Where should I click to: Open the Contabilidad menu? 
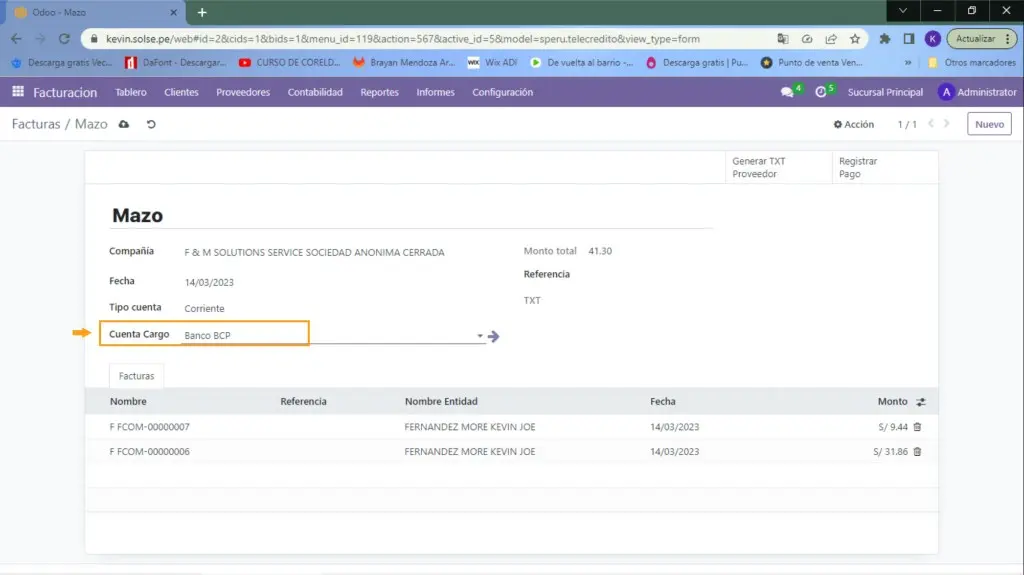pos(315,92)
